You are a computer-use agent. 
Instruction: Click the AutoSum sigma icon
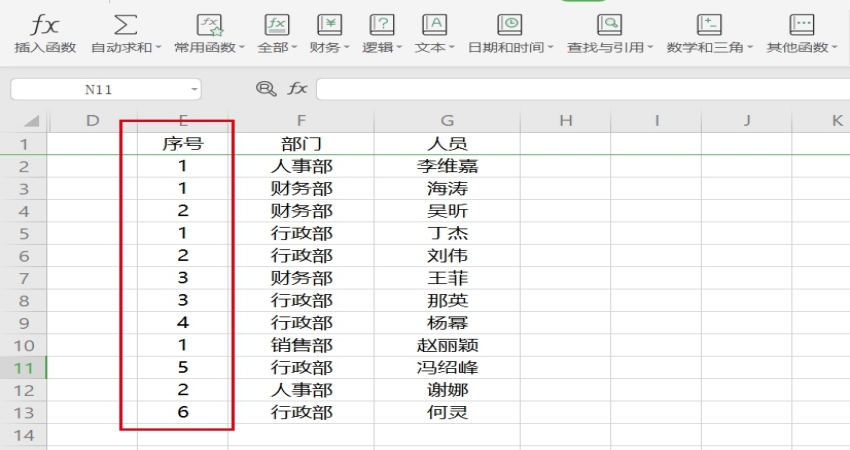(x=125, y=24)
